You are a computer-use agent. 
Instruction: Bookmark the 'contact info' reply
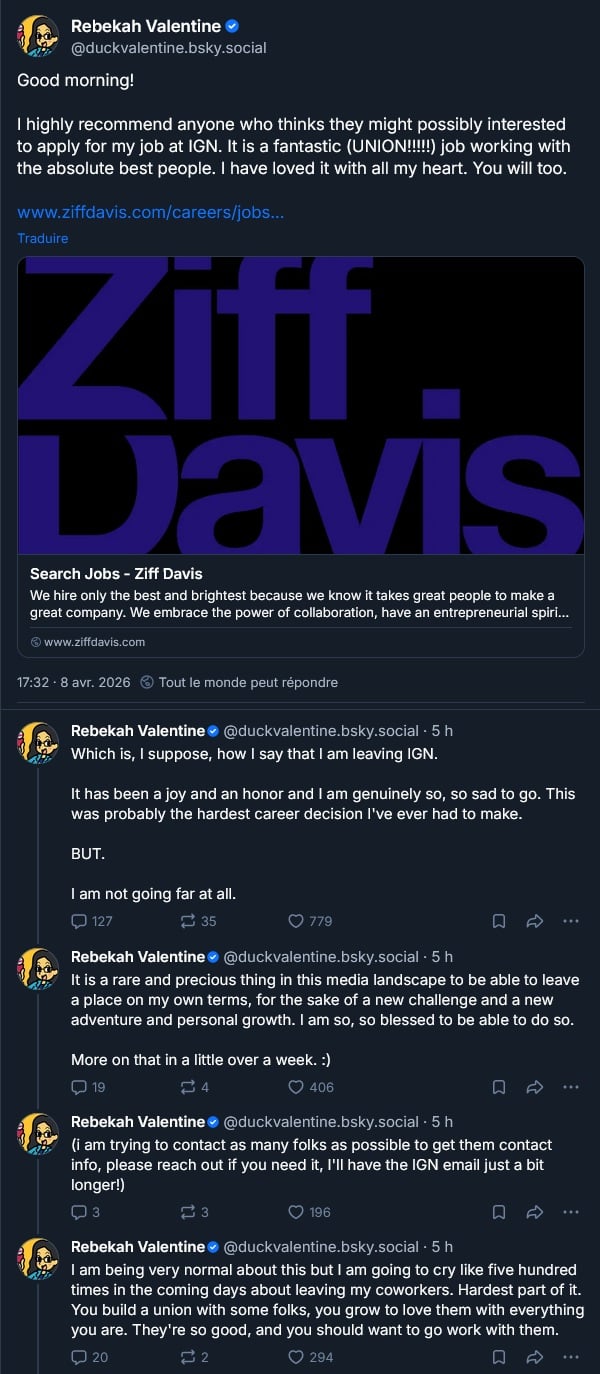(499, 1212)
